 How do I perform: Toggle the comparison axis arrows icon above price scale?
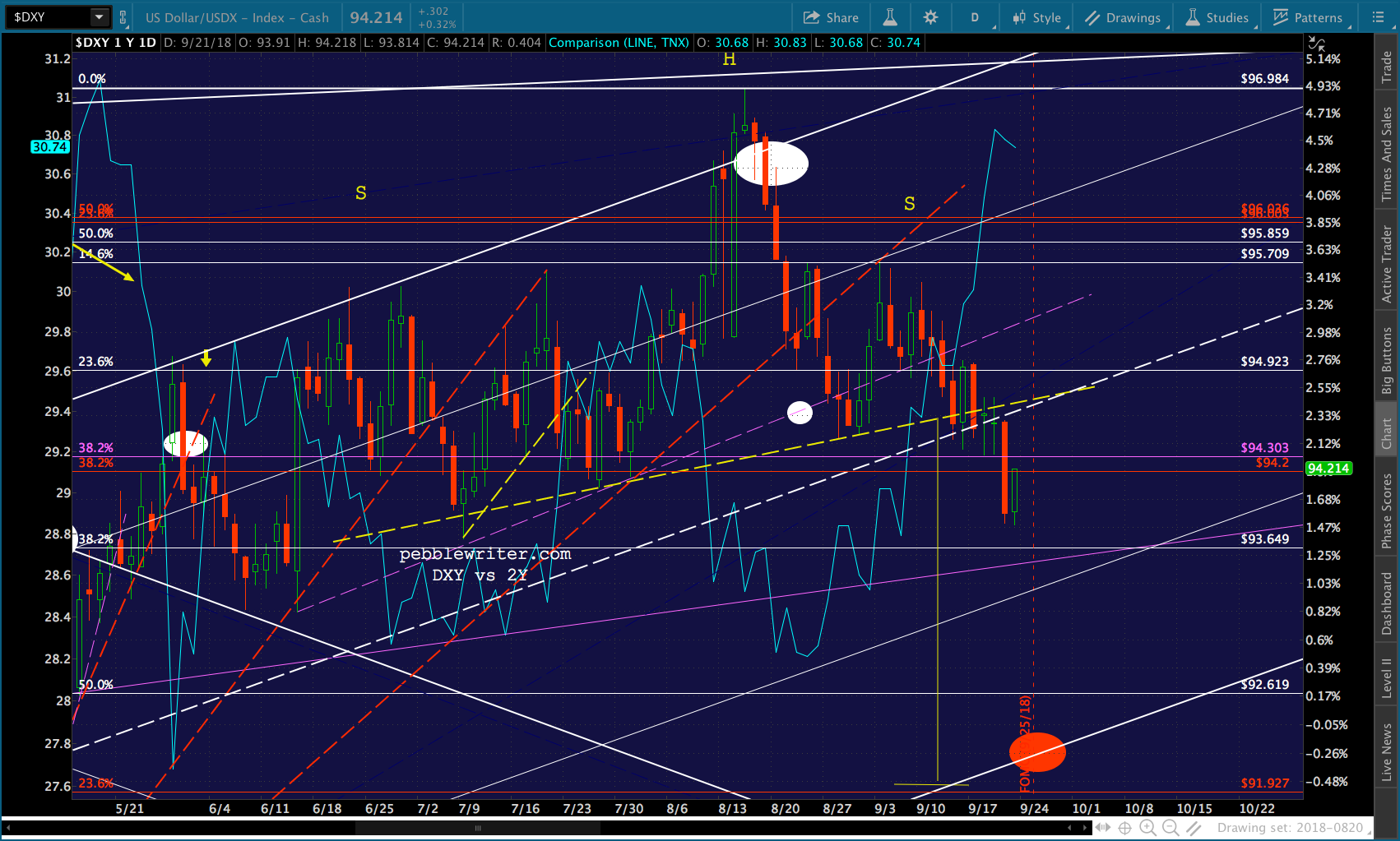pyautogui.click(x=1317, y=44)
